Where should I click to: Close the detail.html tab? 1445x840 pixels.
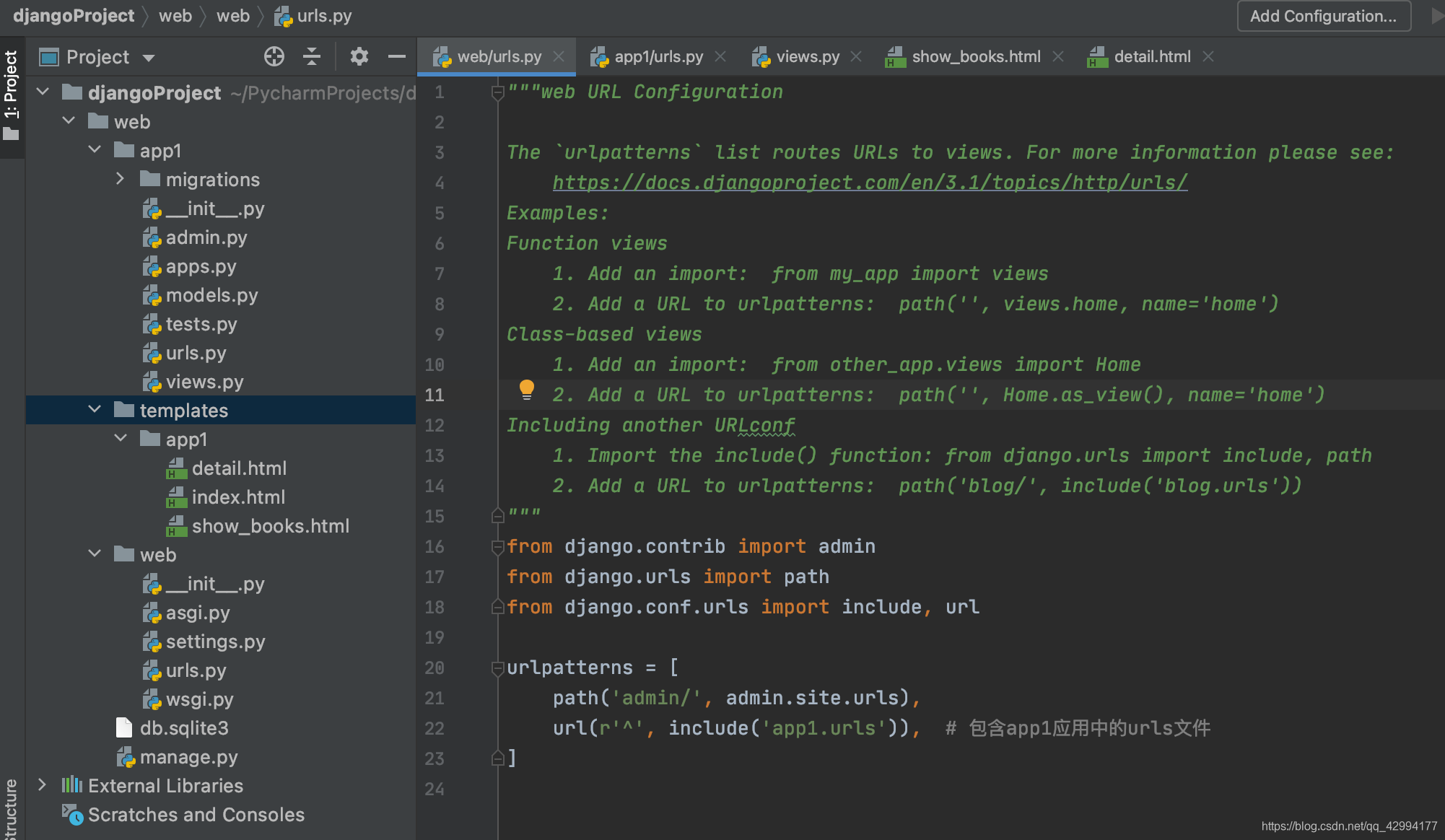1208,56
